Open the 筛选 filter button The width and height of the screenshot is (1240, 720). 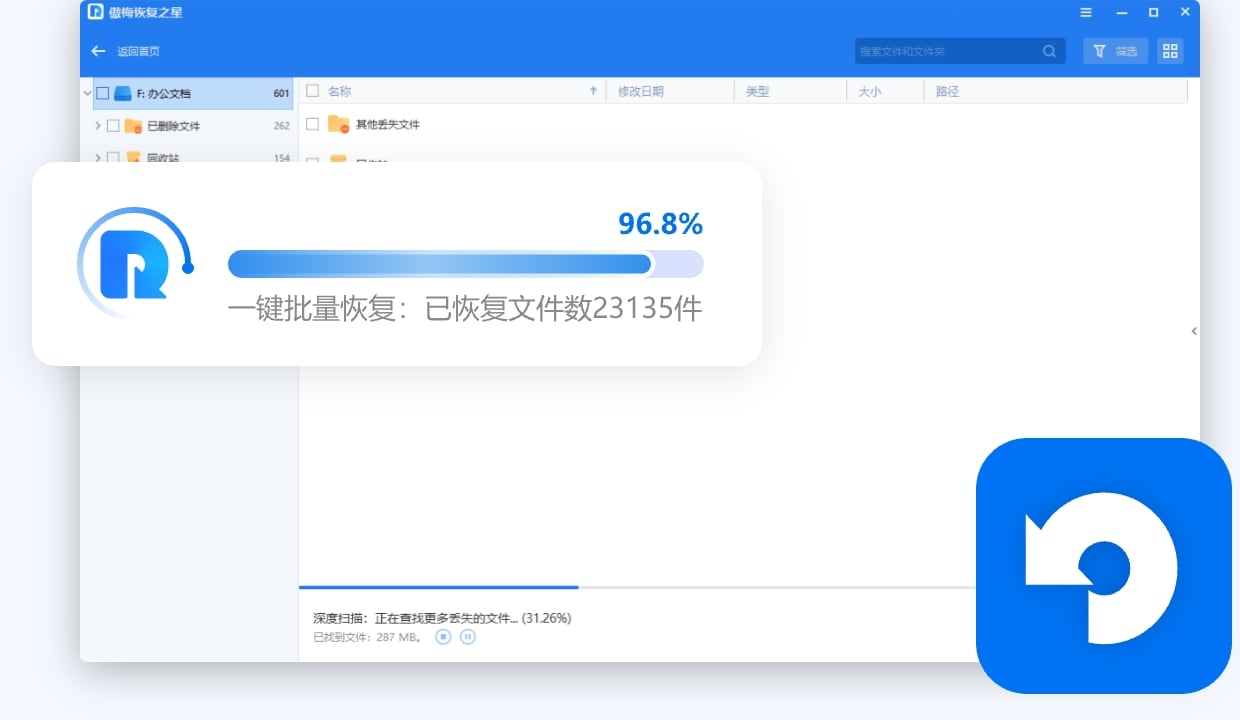1116,51
